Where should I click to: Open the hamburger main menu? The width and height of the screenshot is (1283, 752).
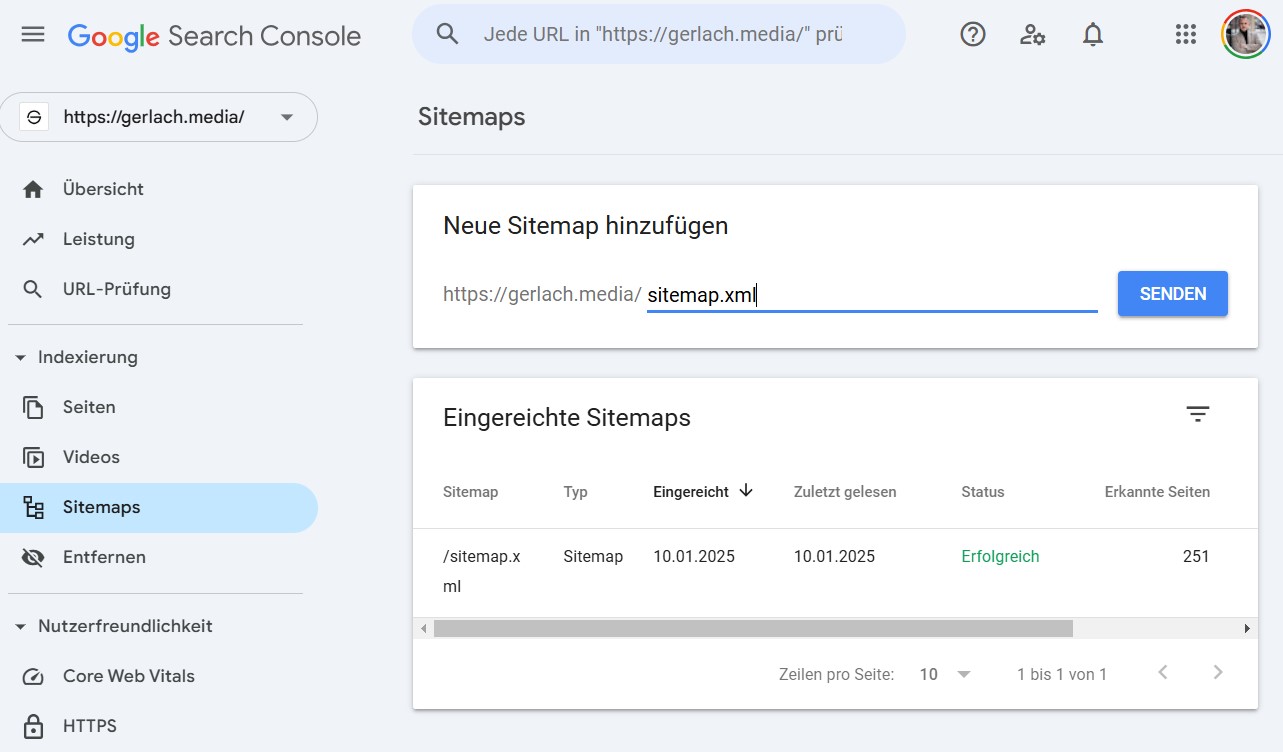coord(33,35)
